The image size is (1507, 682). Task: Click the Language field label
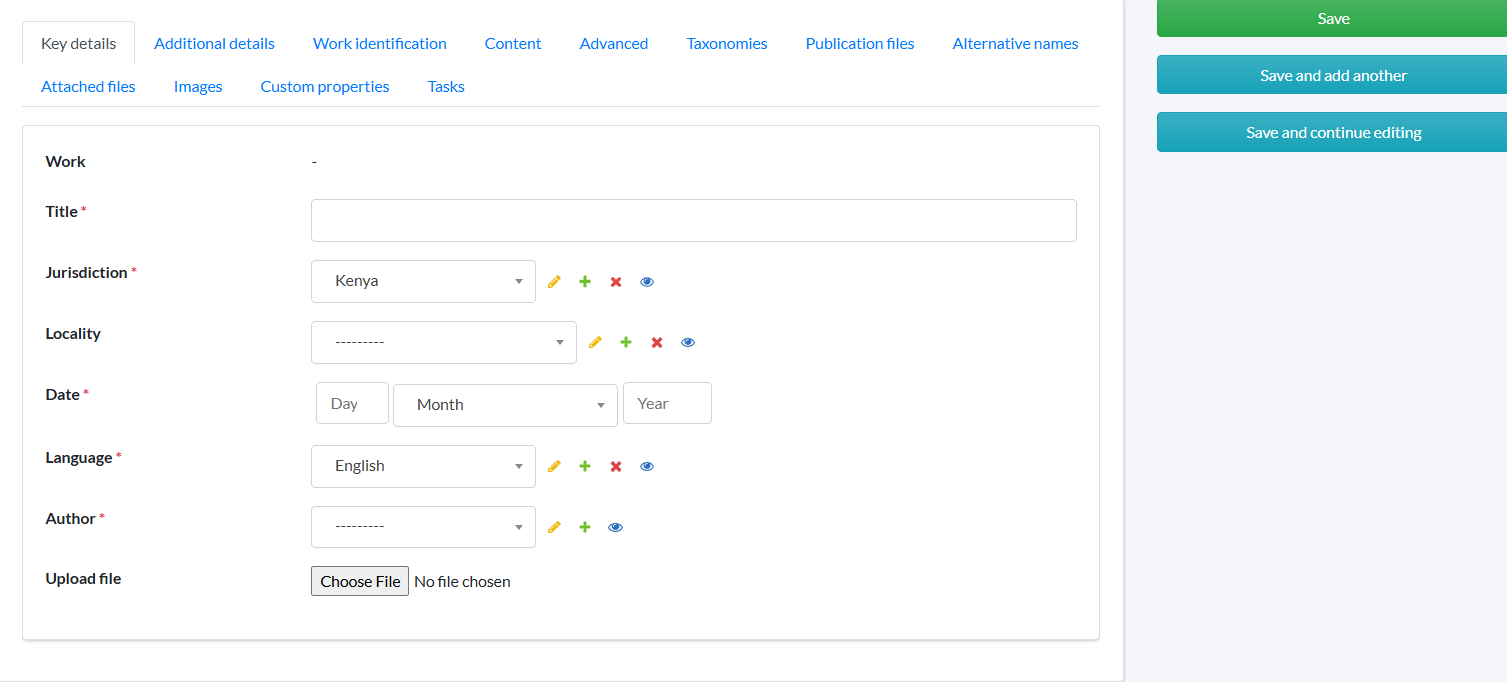click(x=79, y=457)
